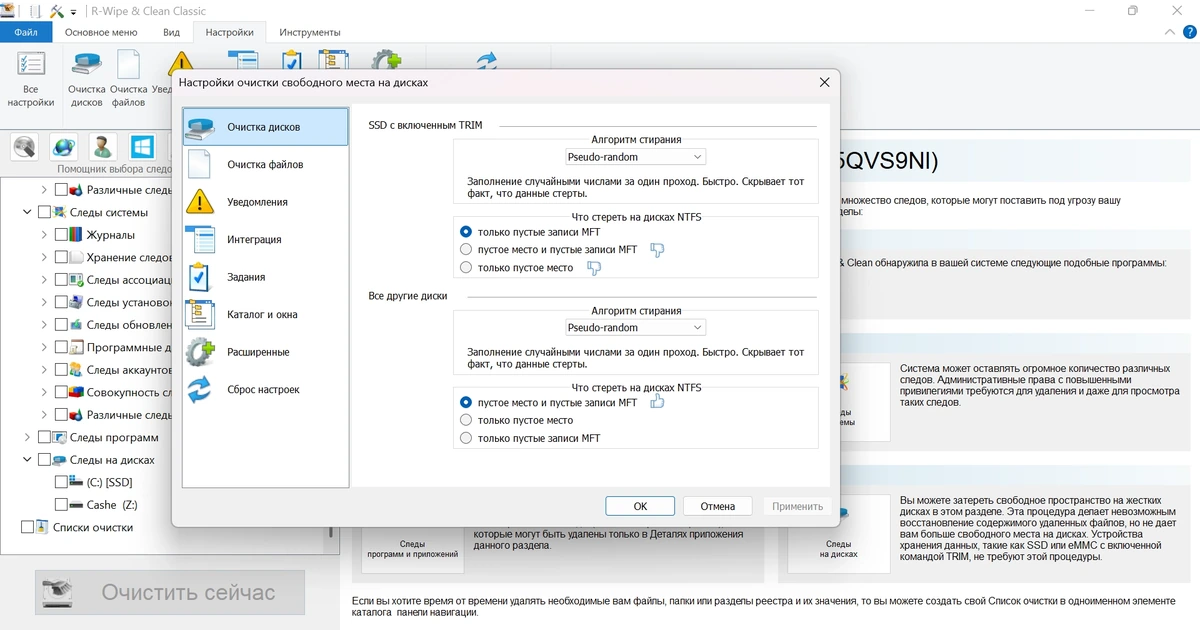Click the Сброс настроек reset icon

tap(201, 389)
